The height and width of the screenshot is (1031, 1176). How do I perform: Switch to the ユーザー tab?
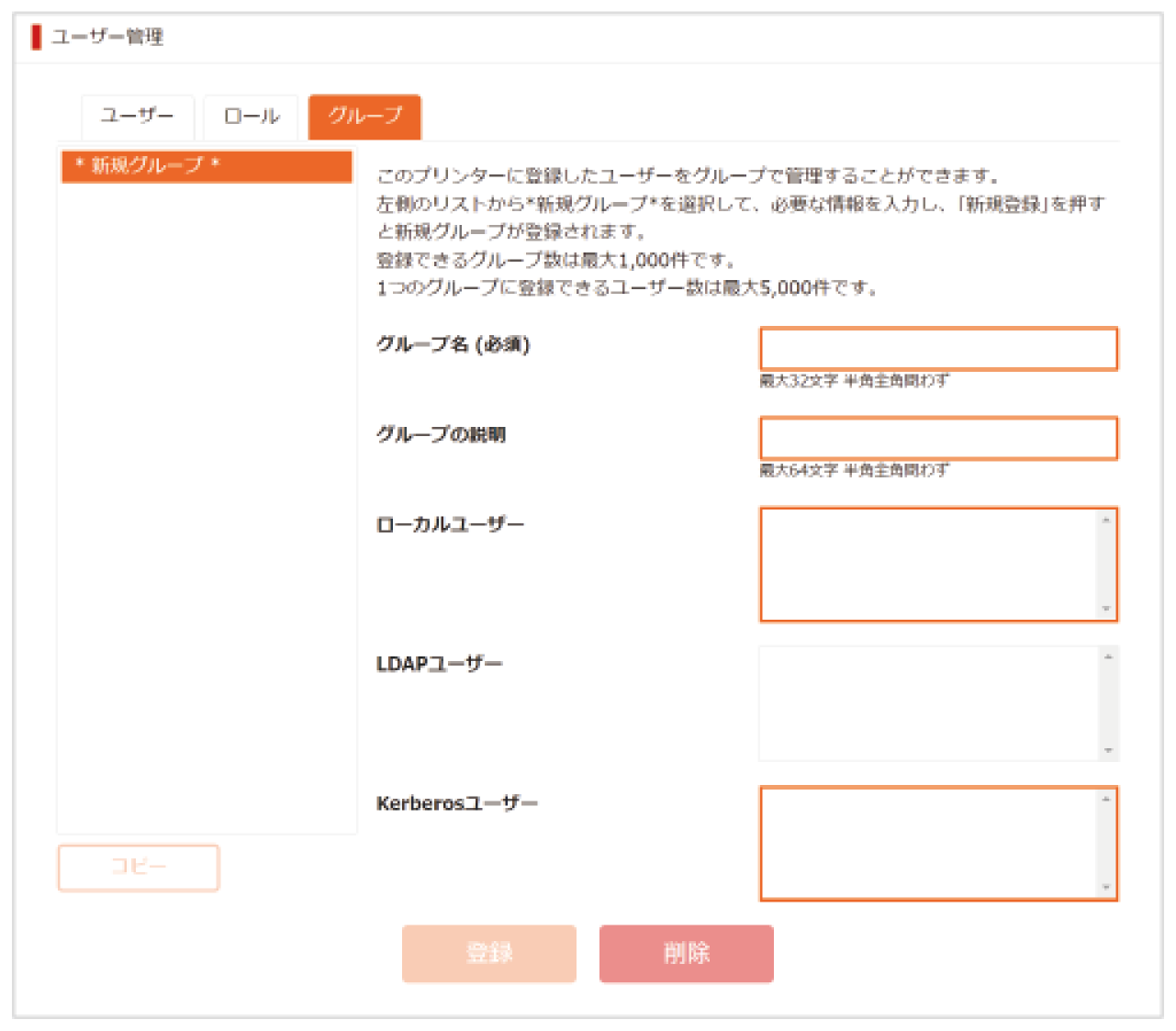(136, 116)
